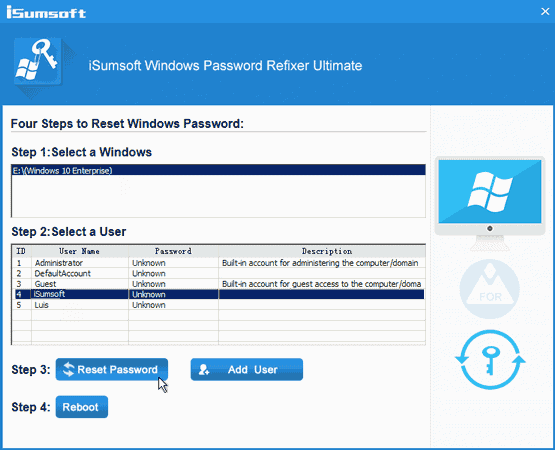Click the faded FOR badge icon
The height and width of the screenshot is (450, 555).
(x=490, y=289)
